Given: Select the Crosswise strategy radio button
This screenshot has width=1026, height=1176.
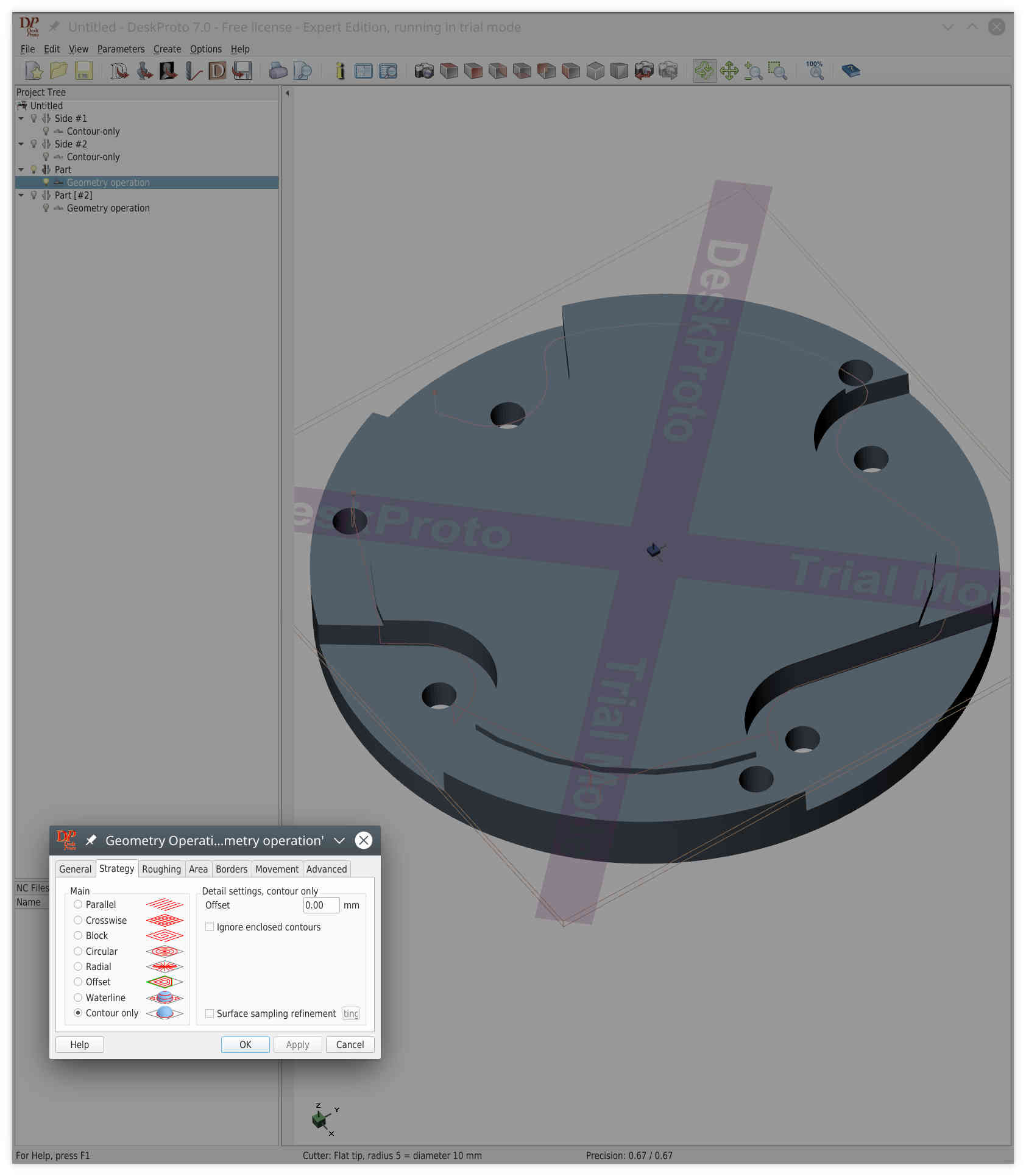Looking at the screenshot, I should point(78,920).
